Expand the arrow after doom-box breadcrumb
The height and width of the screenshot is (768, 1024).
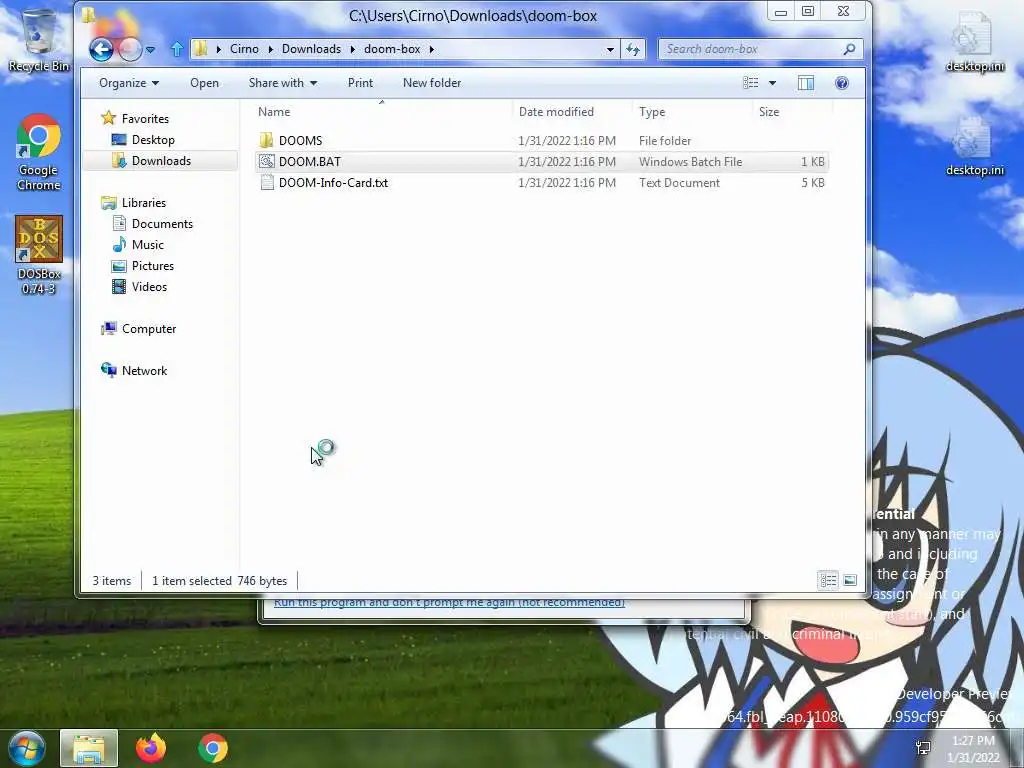point(432,49)
